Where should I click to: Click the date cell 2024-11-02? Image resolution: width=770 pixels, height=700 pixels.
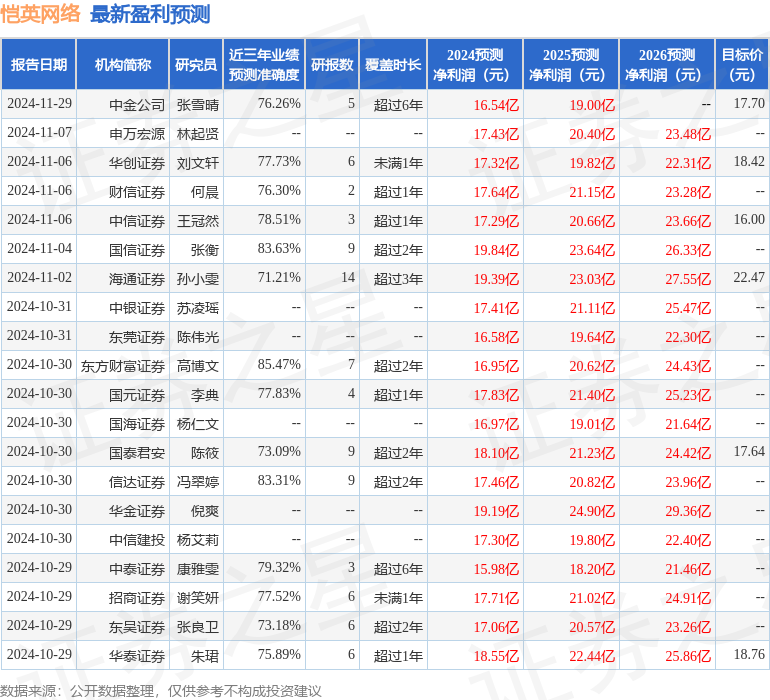(39, 278)
